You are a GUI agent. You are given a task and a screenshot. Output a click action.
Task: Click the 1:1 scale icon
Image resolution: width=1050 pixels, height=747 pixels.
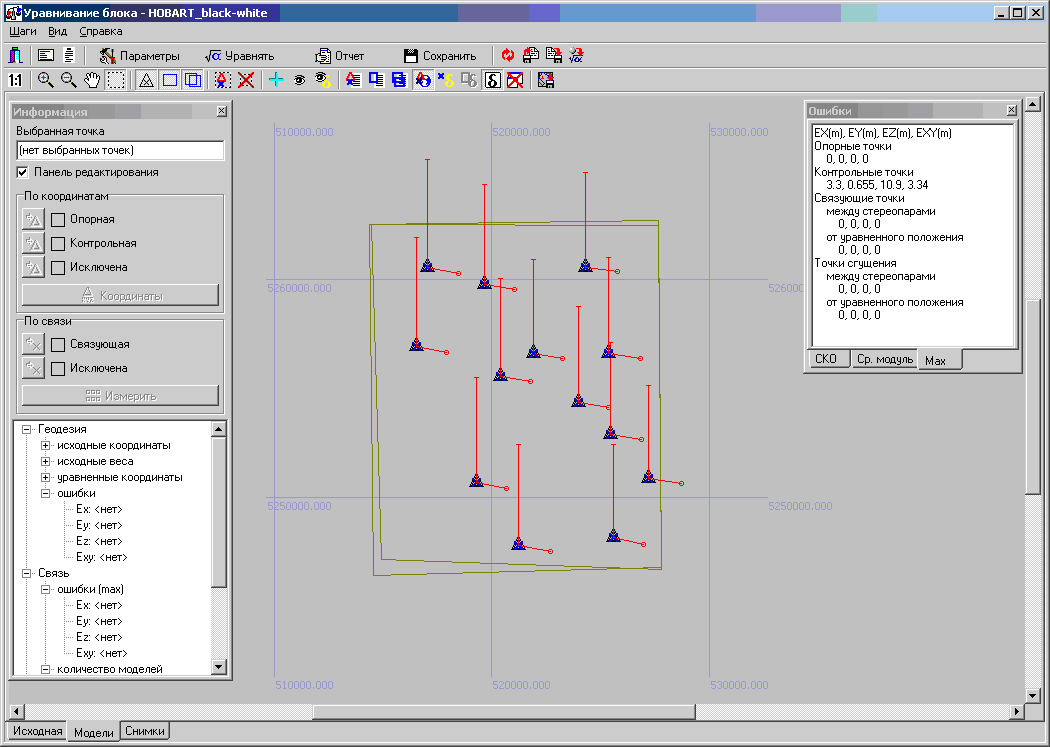click(x=15, y=80)
